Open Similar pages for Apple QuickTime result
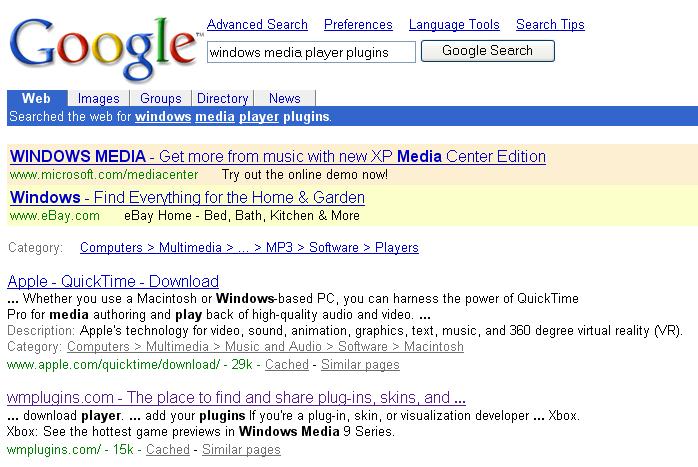Image resolution: width=698 pixels, height=467 pixels. click(360, 365)
